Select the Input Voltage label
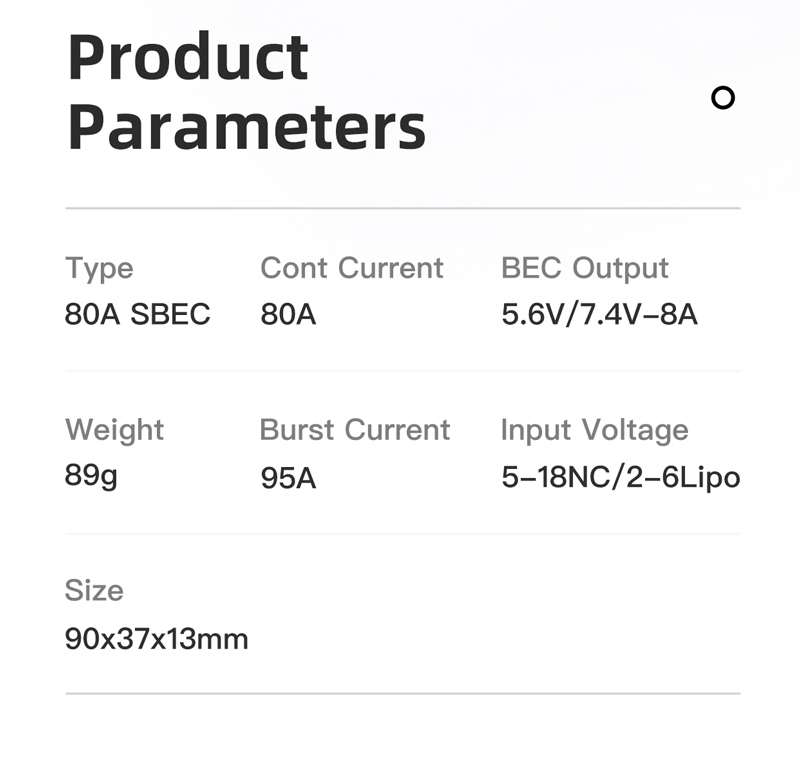Image resolution: width=800 pixels, height=775 pixels. tap(594, 430)
